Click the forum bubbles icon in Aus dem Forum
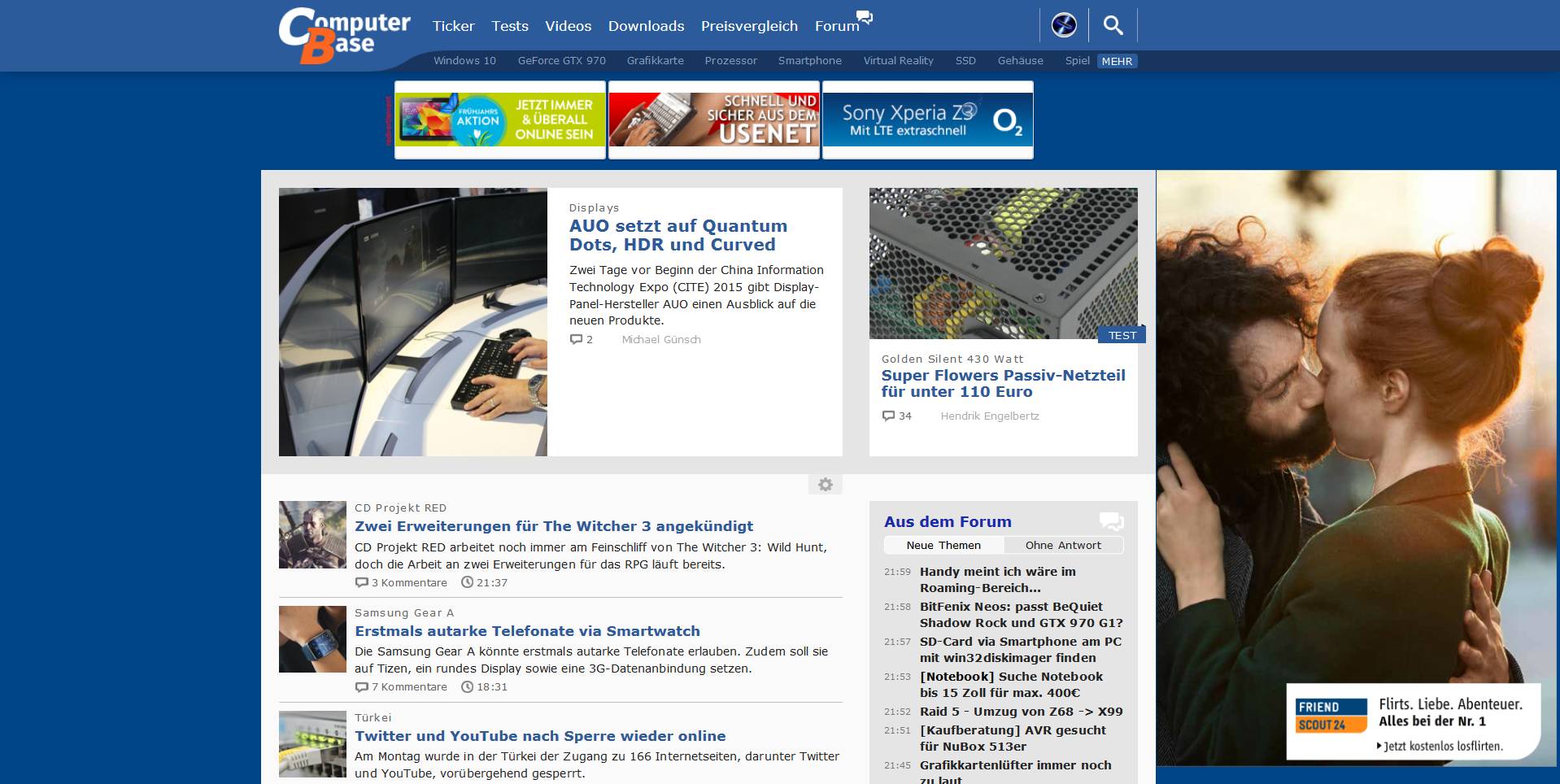 pyautogui.click(x=1111, y=521)
